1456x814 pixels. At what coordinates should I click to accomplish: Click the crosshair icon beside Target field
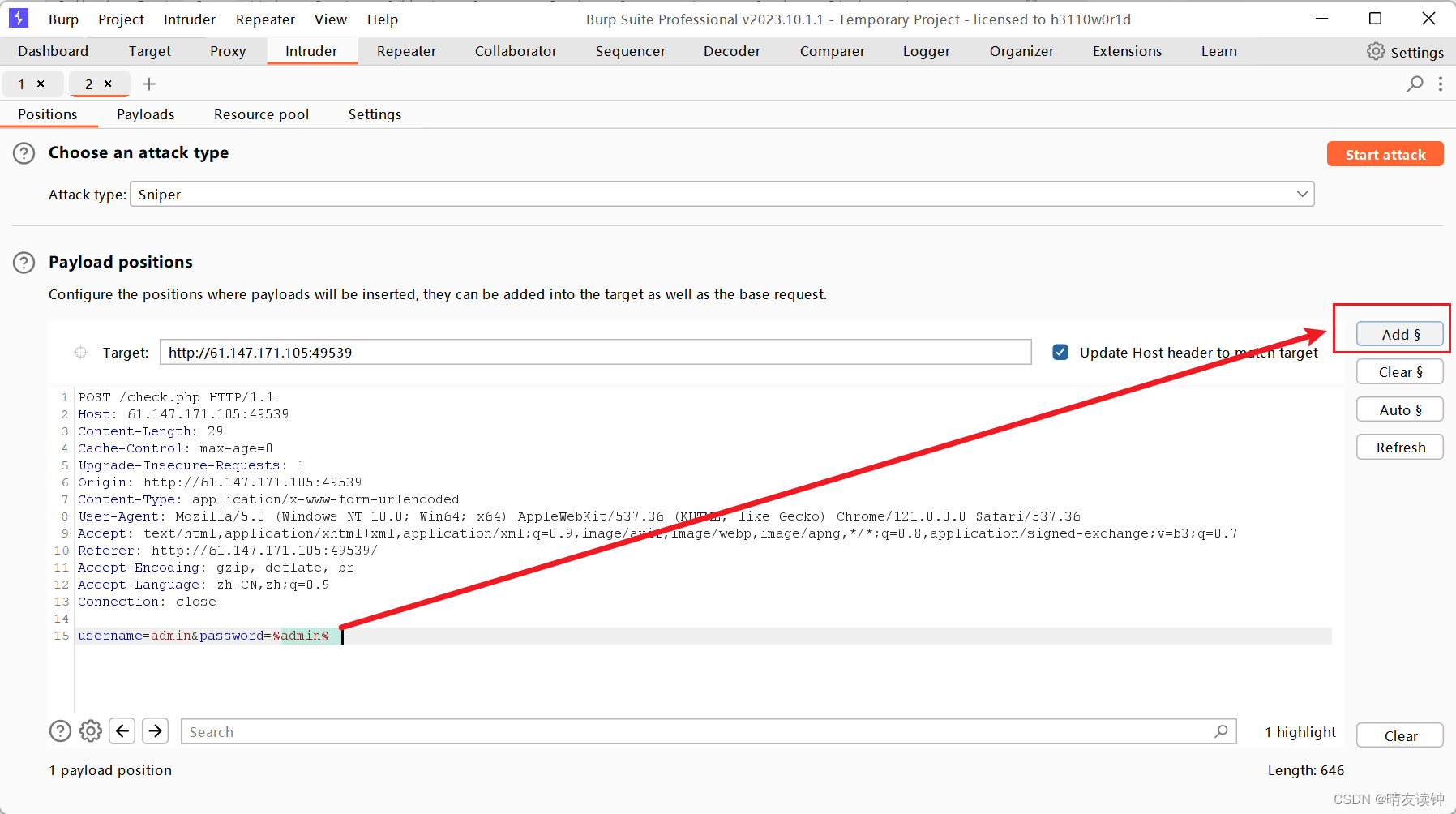tap(80, 352)
